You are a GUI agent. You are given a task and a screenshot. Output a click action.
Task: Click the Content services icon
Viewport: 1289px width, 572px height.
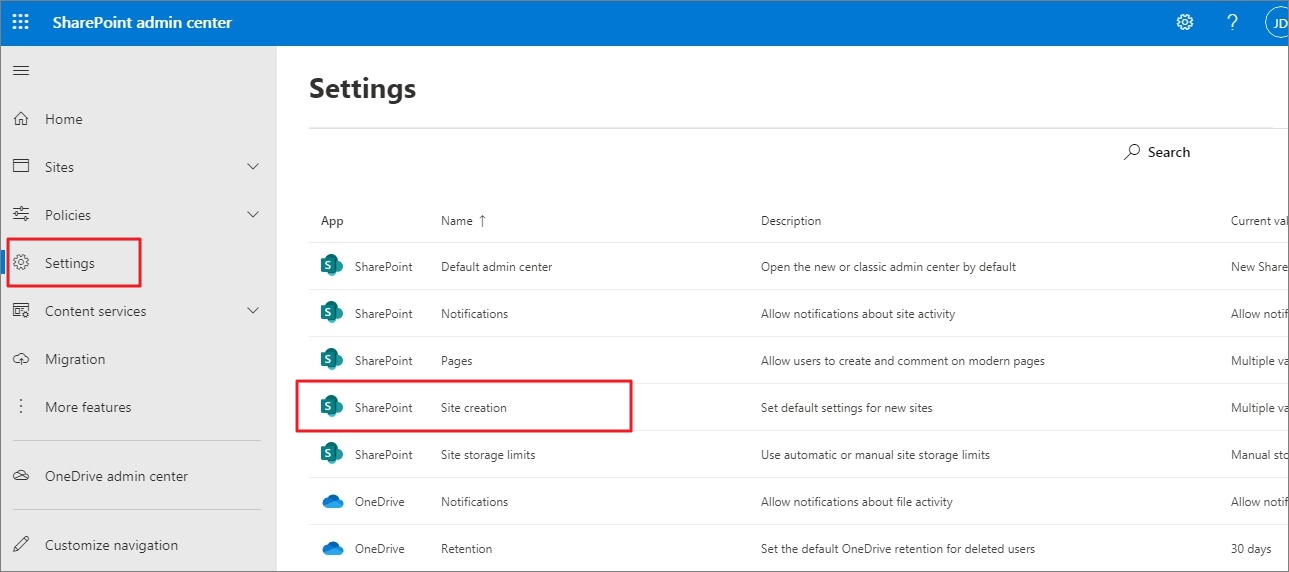(21, 311)
